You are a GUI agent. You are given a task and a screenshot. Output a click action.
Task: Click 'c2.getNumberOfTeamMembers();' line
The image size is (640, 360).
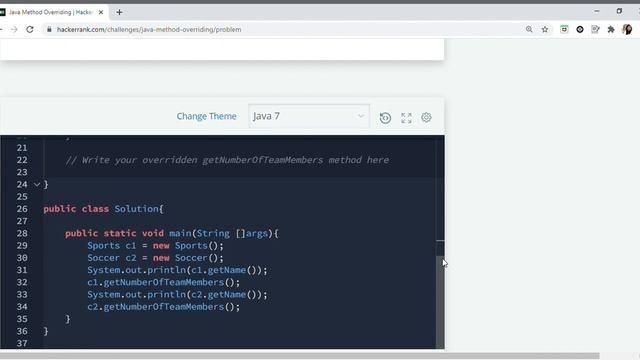[164, 307]
